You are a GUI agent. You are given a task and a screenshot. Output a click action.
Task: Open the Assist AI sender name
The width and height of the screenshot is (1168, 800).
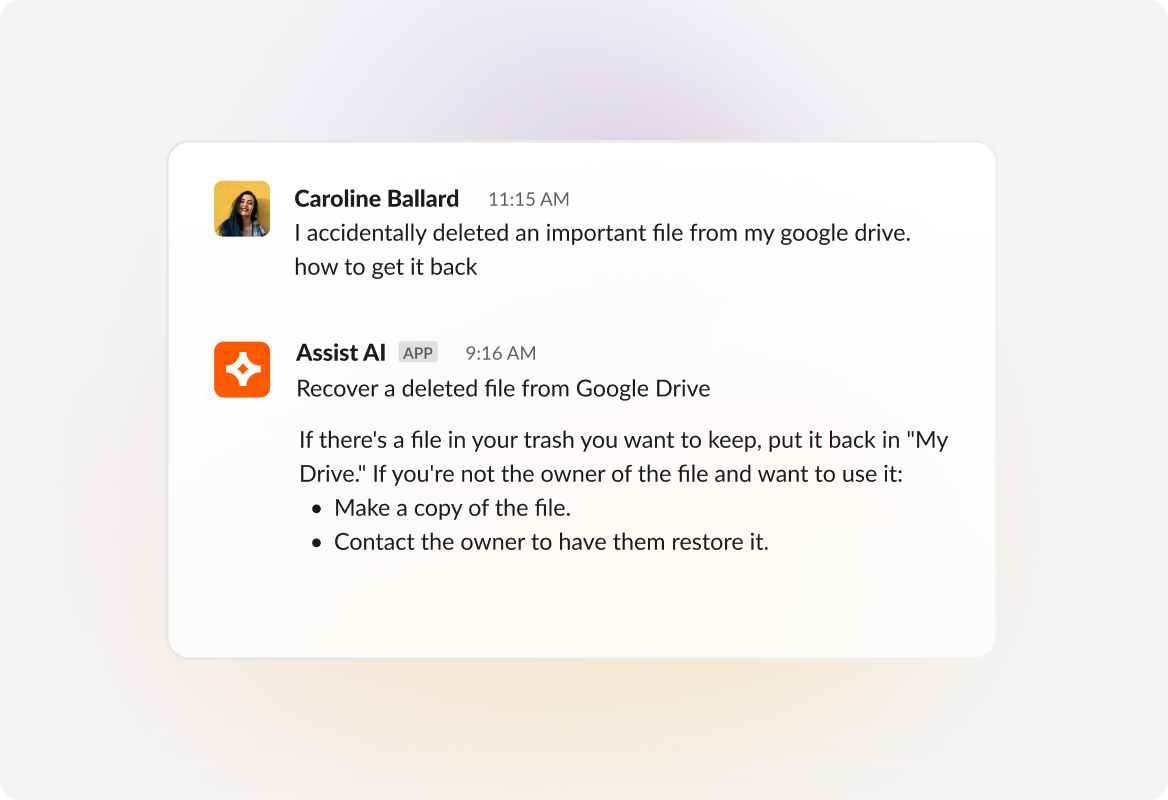click(341, 353)
